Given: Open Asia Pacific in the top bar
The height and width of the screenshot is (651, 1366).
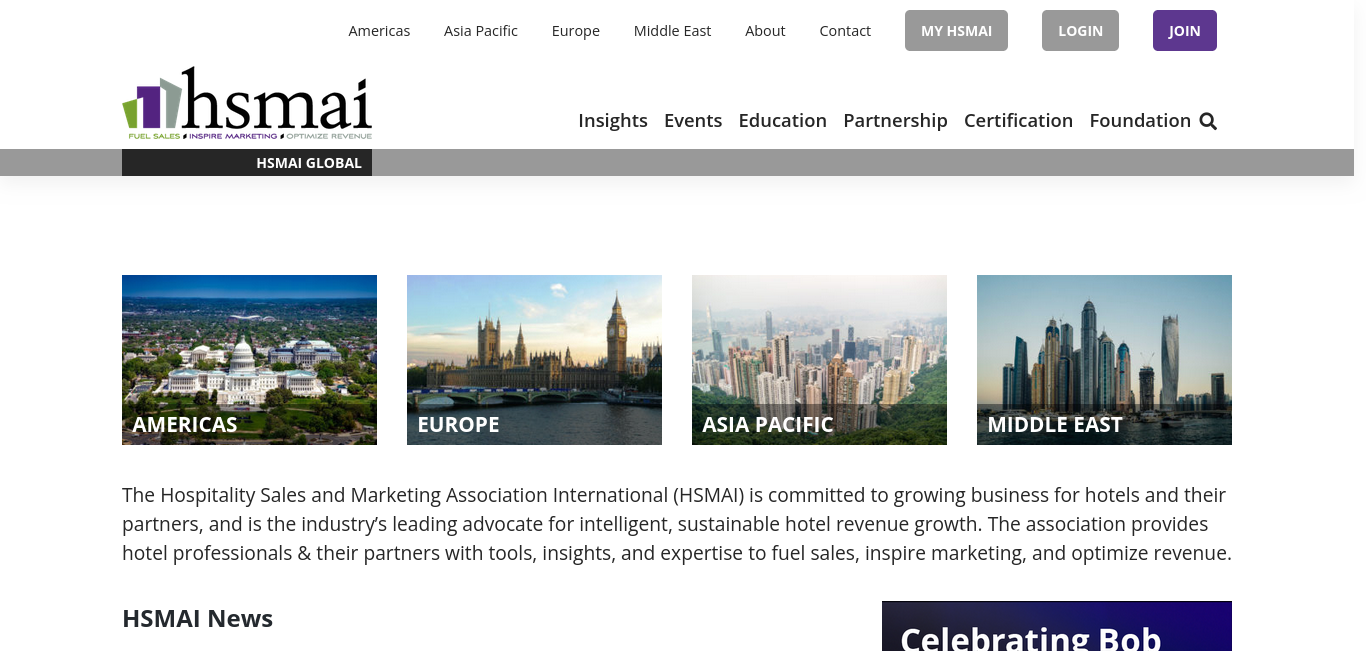Looking at the screenshot, I should click(481, 31).
